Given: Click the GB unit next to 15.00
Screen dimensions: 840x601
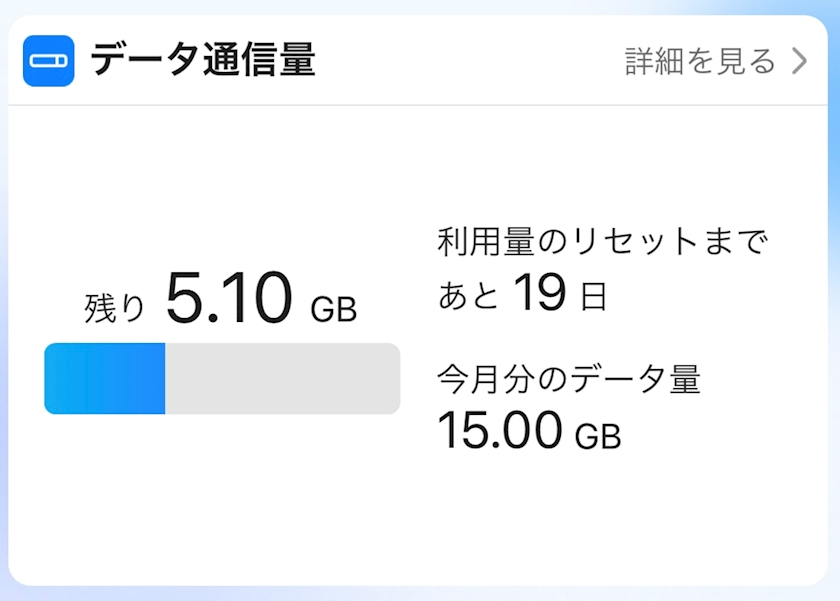Looking at the screenshot, I should pyautogui.click(x=598, y=436).
